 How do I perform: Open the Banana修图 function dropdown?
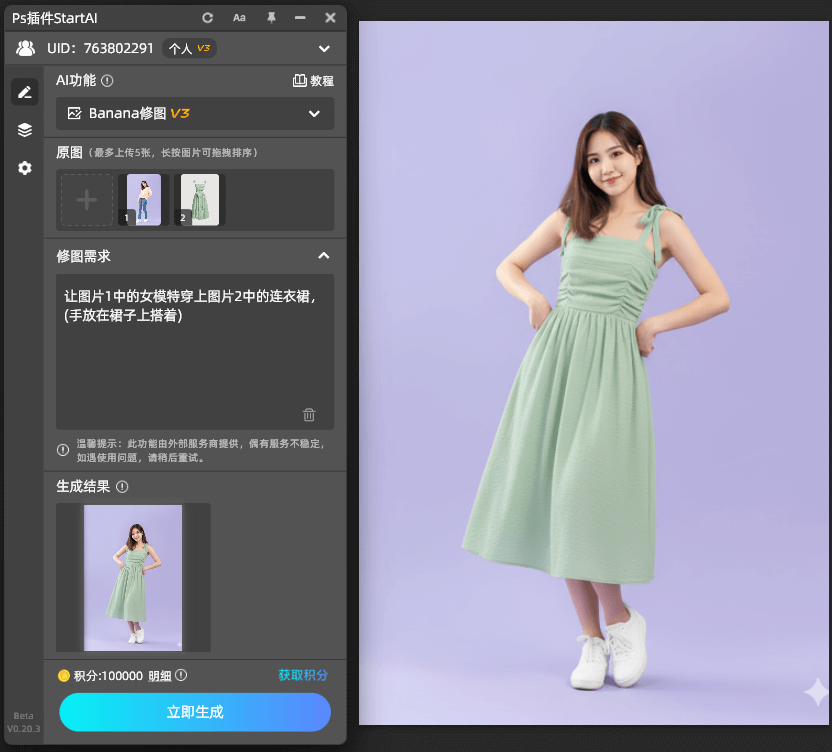point(195,114)
